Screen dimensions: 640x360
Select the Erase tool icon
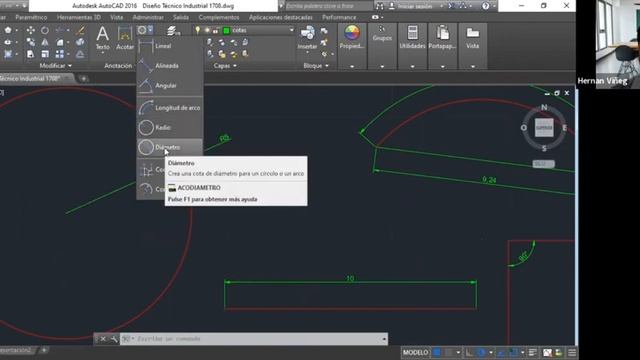80,30
